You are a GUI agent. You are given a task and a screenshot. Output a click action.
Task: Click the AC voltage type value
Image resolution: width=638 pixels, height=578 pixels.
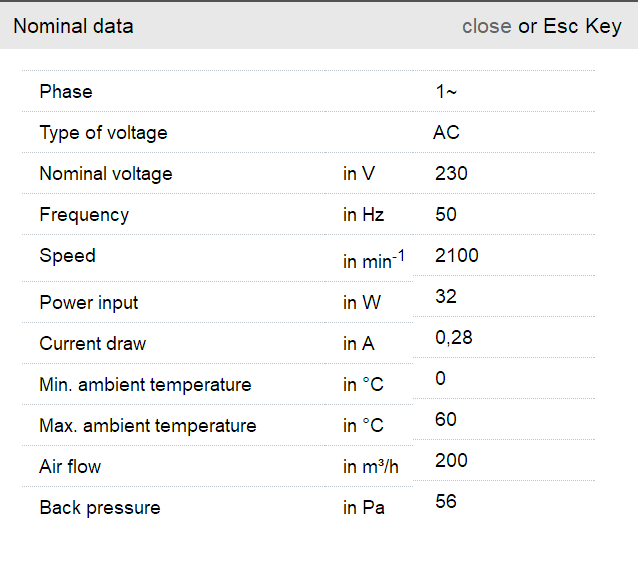click(x=446, y=133)
